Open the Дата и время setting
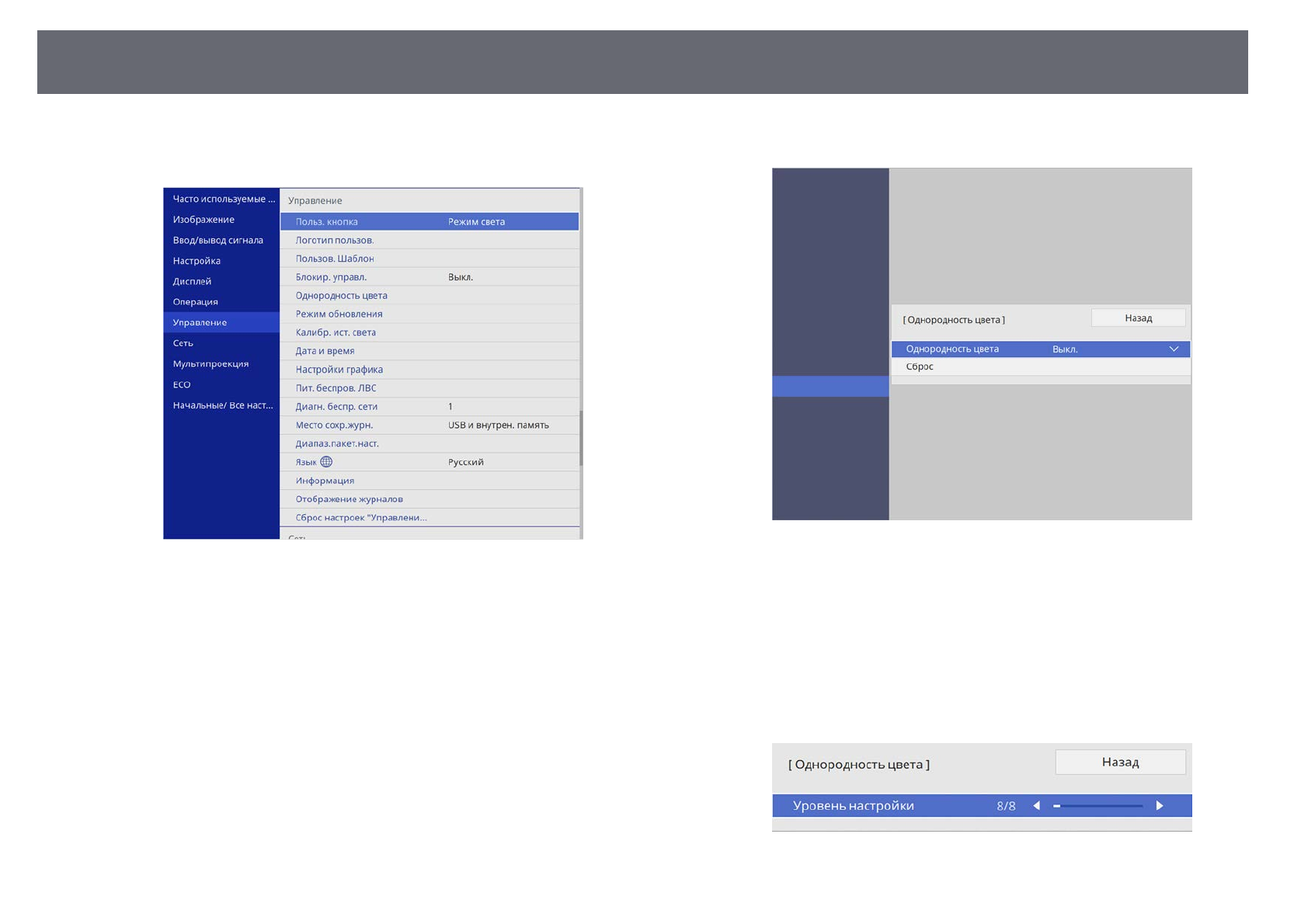The height and width of the screenshot is (924, 1308). click(x=325, y=351)
